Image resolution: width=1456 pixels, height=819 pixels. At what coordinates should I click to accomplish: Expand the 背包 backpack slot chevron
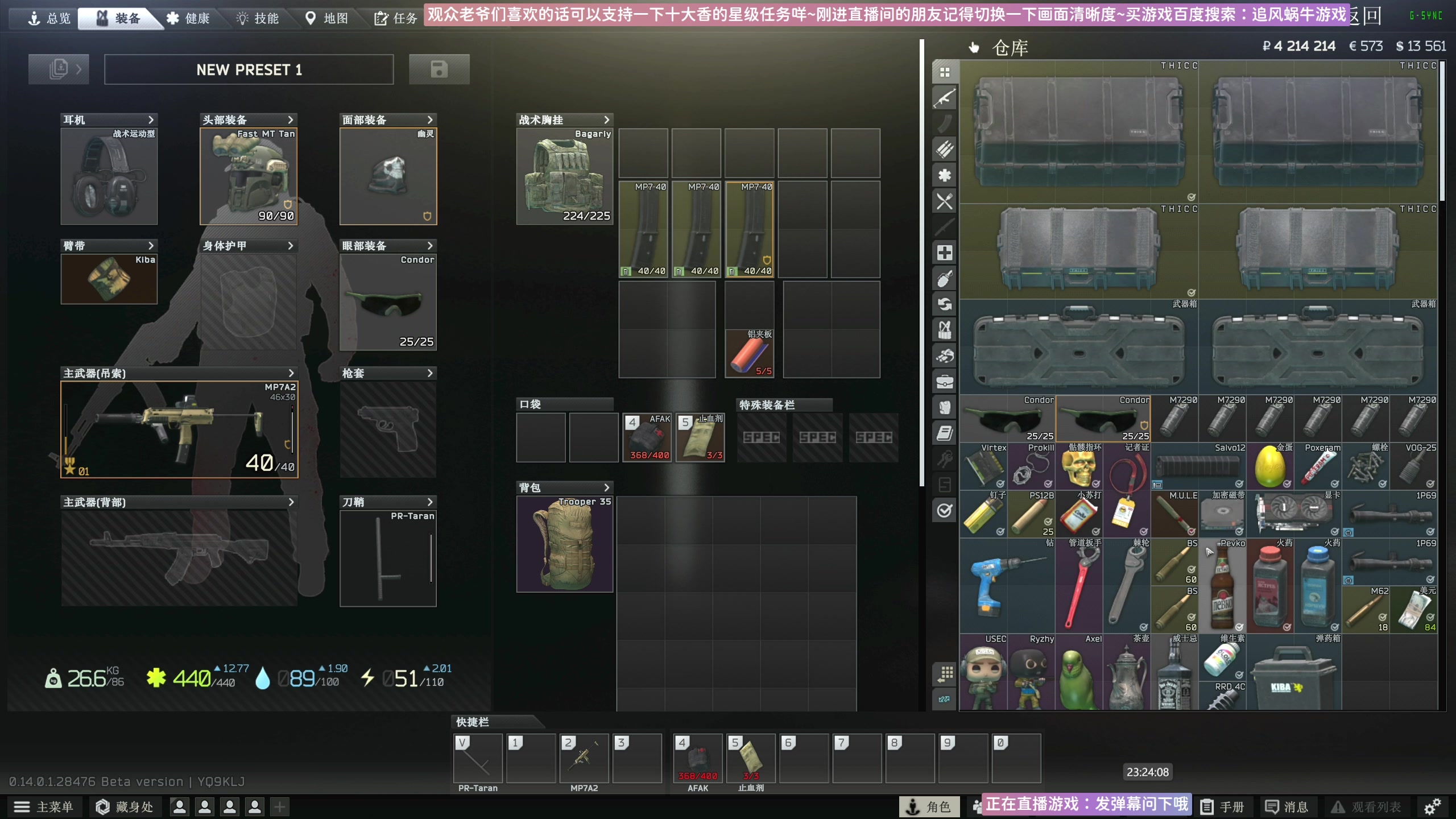pos(606,487)
